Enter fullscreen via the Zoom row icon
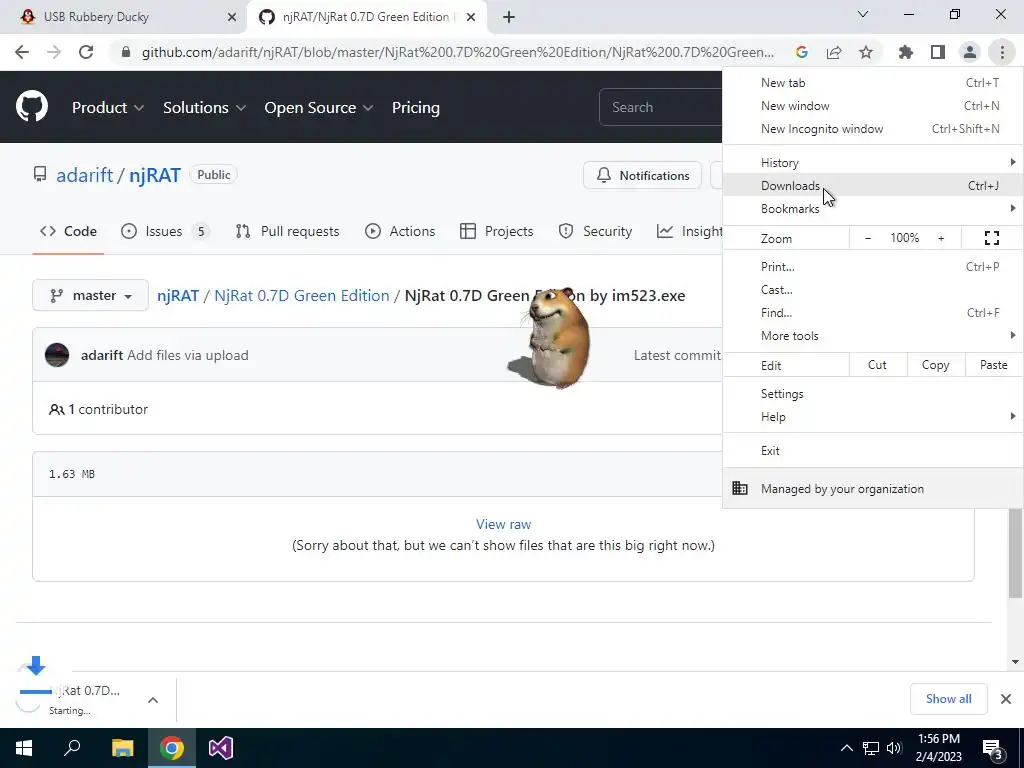 (991, 238)
